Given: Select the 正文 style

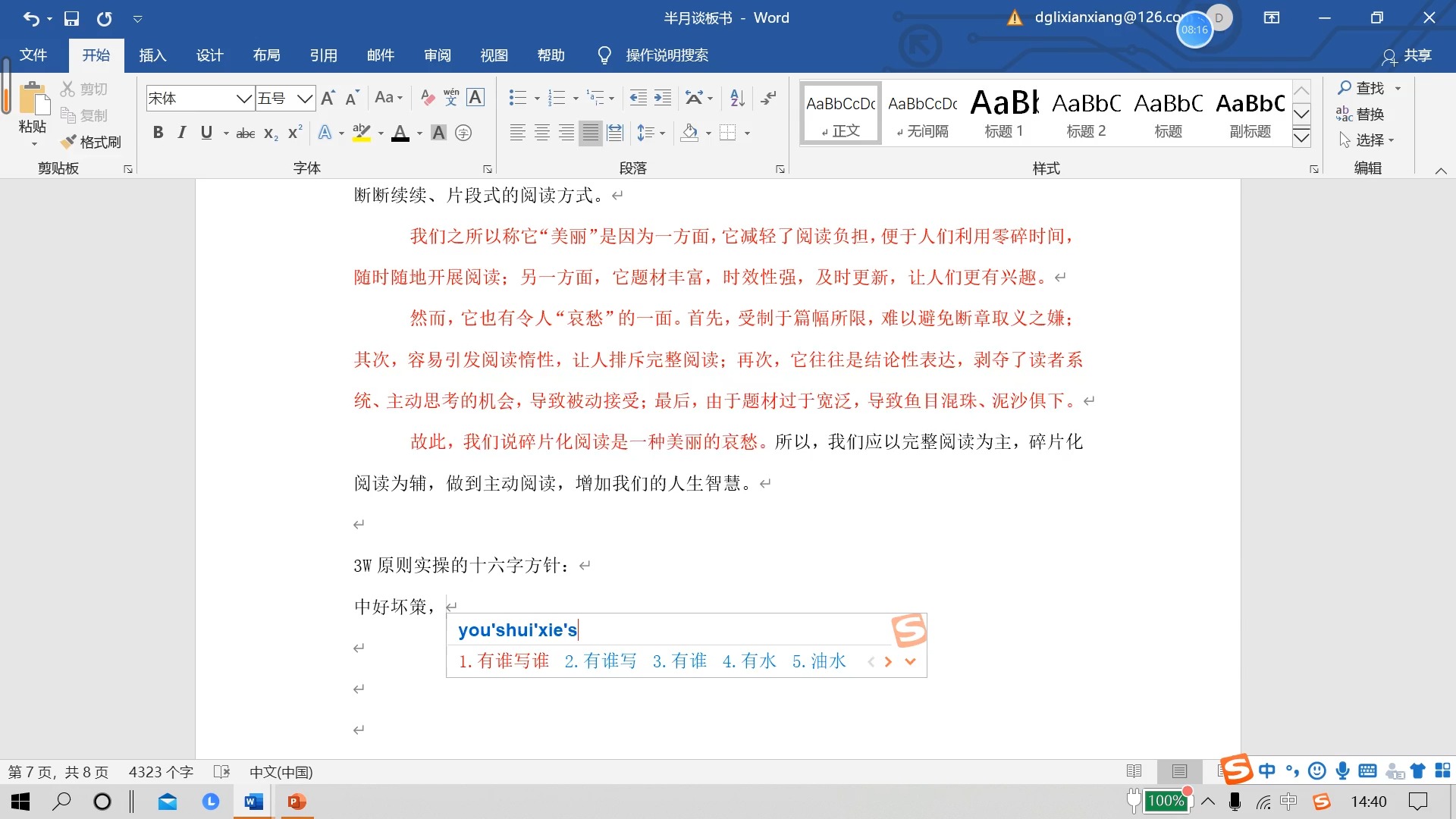Looking at the screenshot, I should 841,114.
